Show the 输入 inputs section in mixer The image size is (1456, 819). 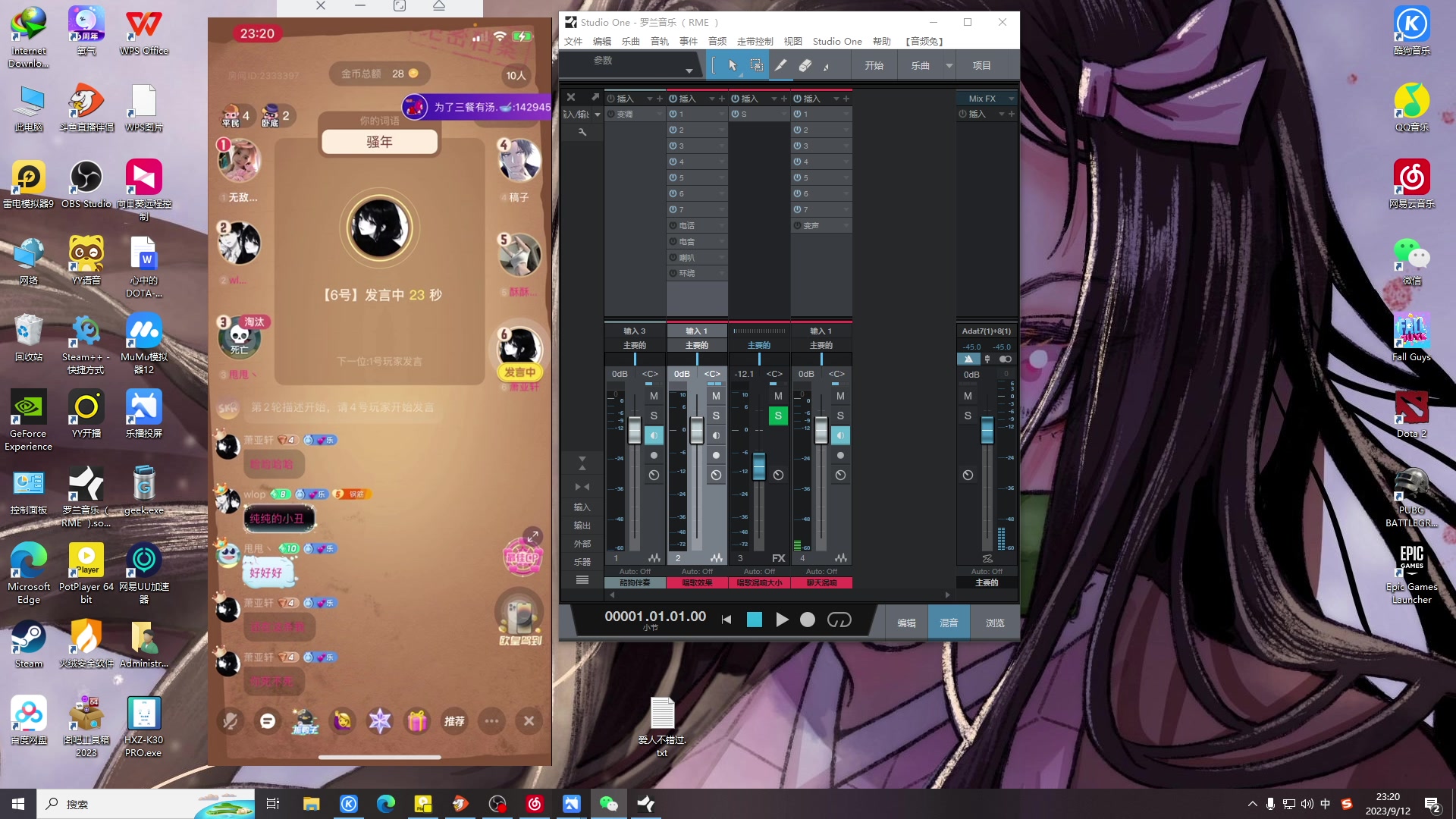click(582, 507)
